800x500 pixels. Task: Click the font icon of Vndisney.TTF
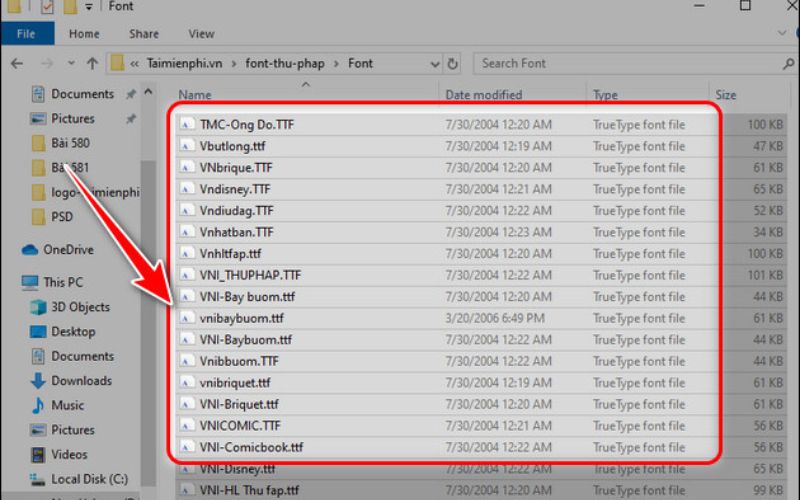click(187, 189)
